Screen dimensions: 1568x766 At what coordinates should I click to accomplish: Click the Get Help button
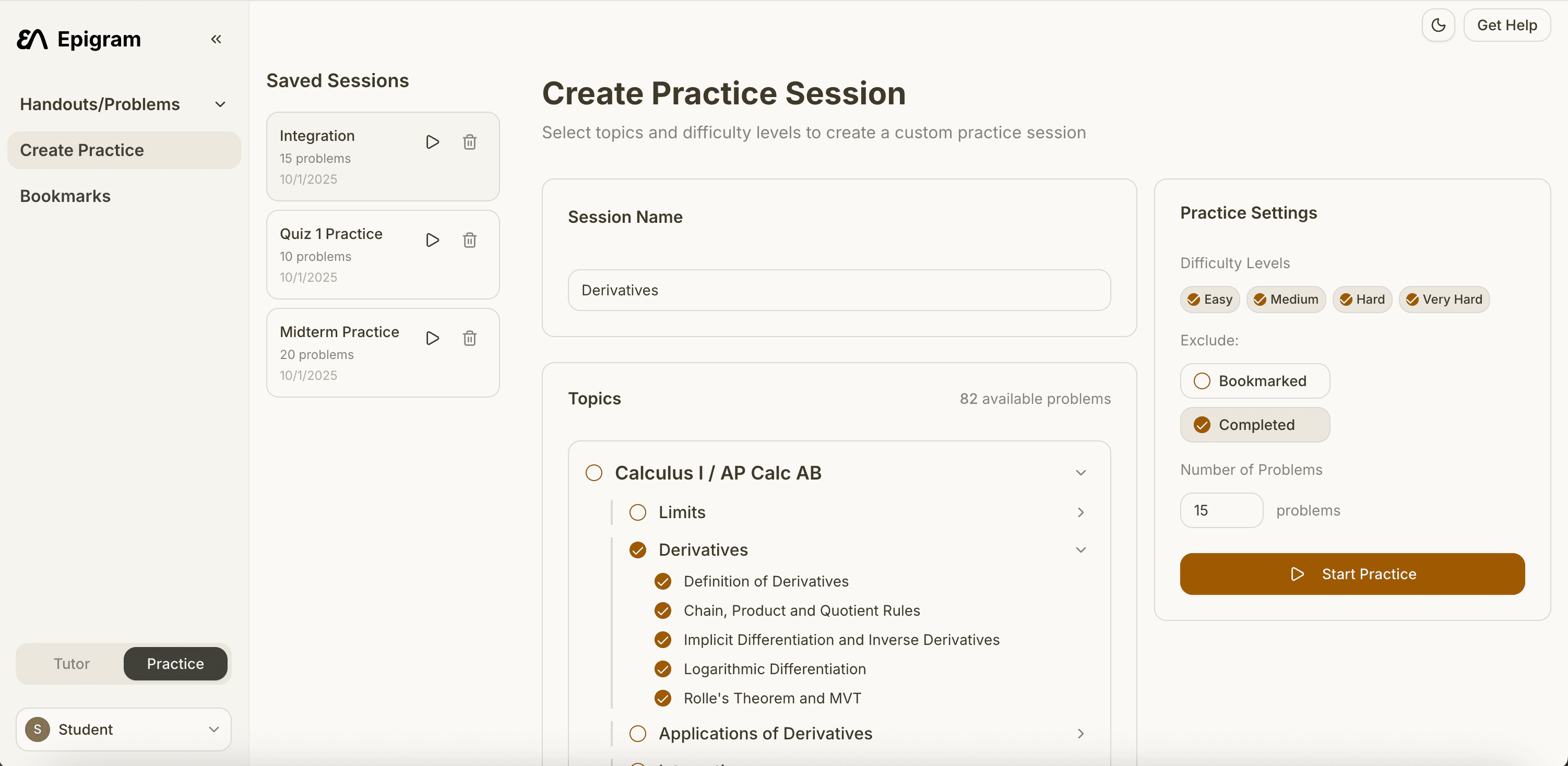(x=1506, y=26)
